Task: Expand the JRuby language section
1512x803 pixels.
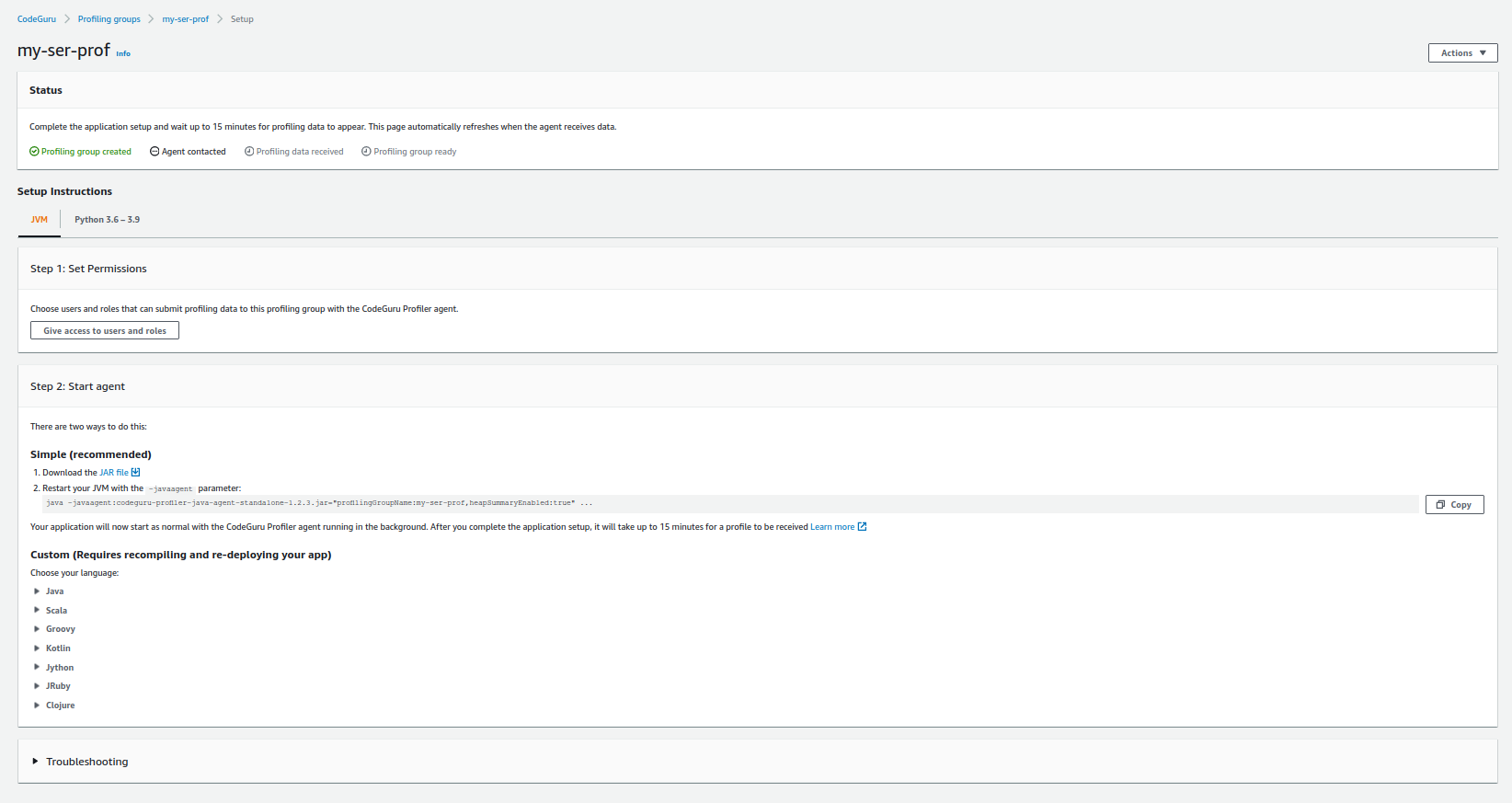Action: pyautogui.click(x=52, y=686)
